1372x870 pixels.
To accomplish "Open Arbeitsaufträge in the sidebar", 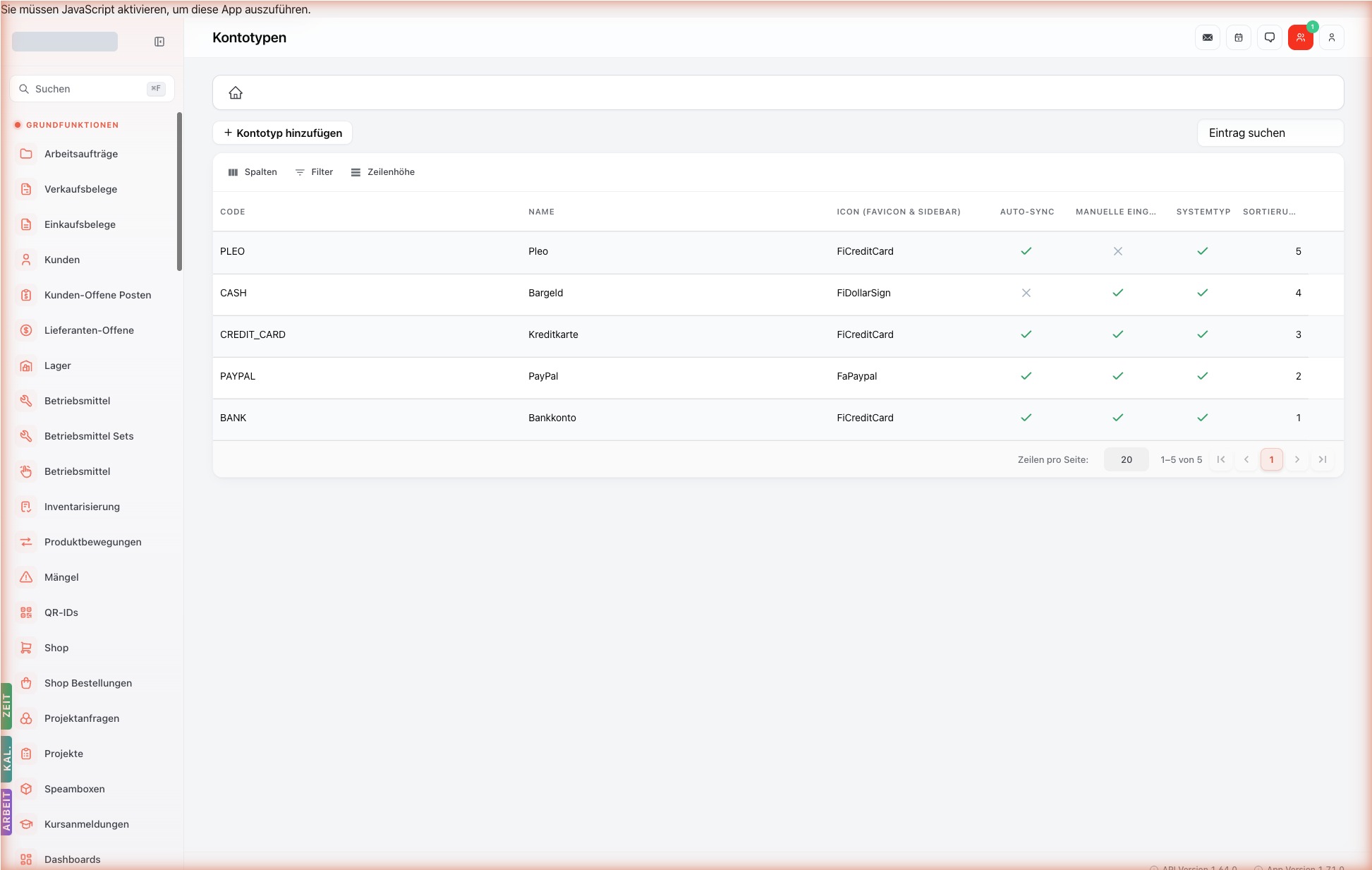I will click(x=92, y=154).
